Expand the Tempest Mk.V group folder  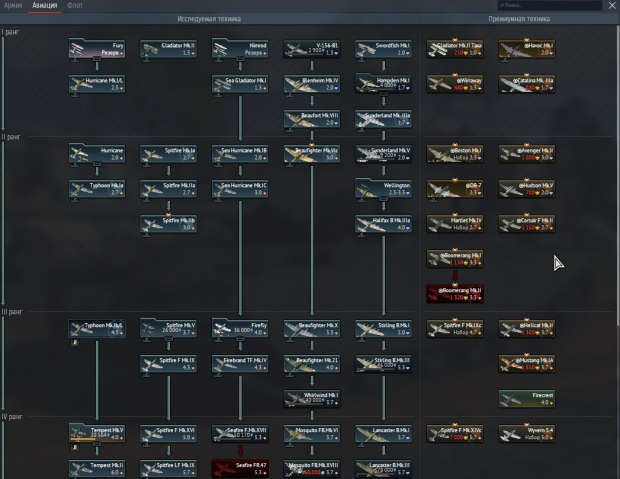pos(97,434)
